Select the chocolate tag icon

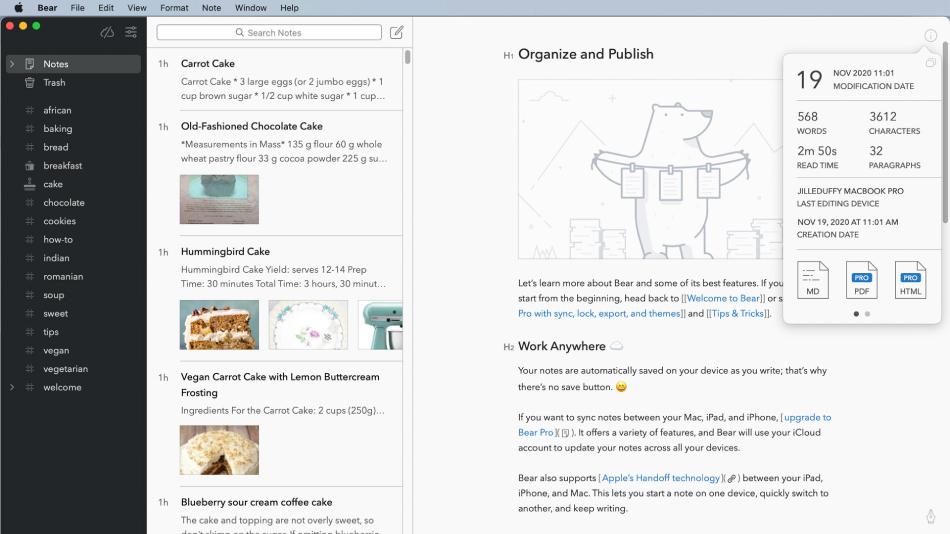pyautogui.click(x=29, y=202)
